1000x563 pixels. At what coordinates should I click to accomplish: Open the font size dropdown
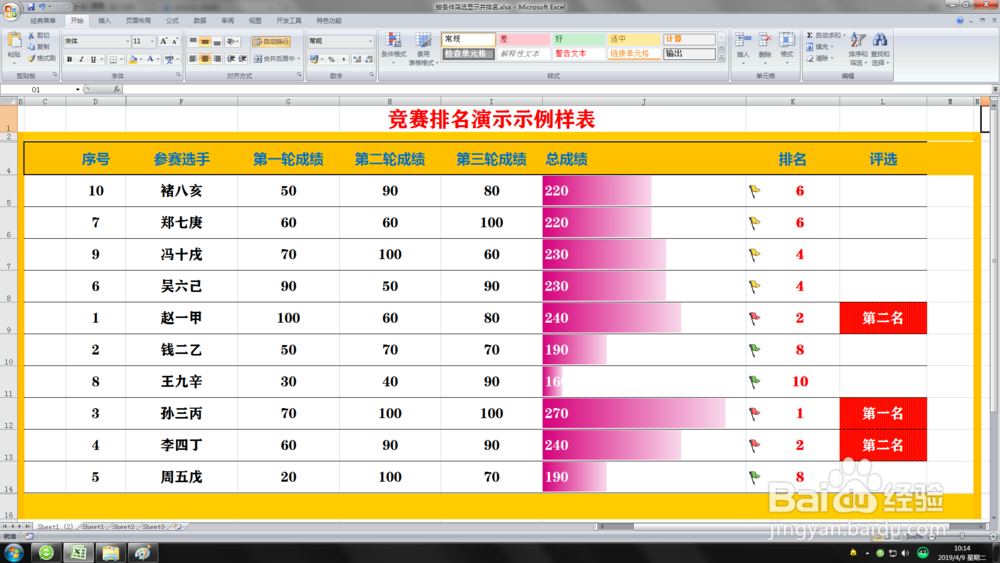pyautogui.click(x=152, y=41)
